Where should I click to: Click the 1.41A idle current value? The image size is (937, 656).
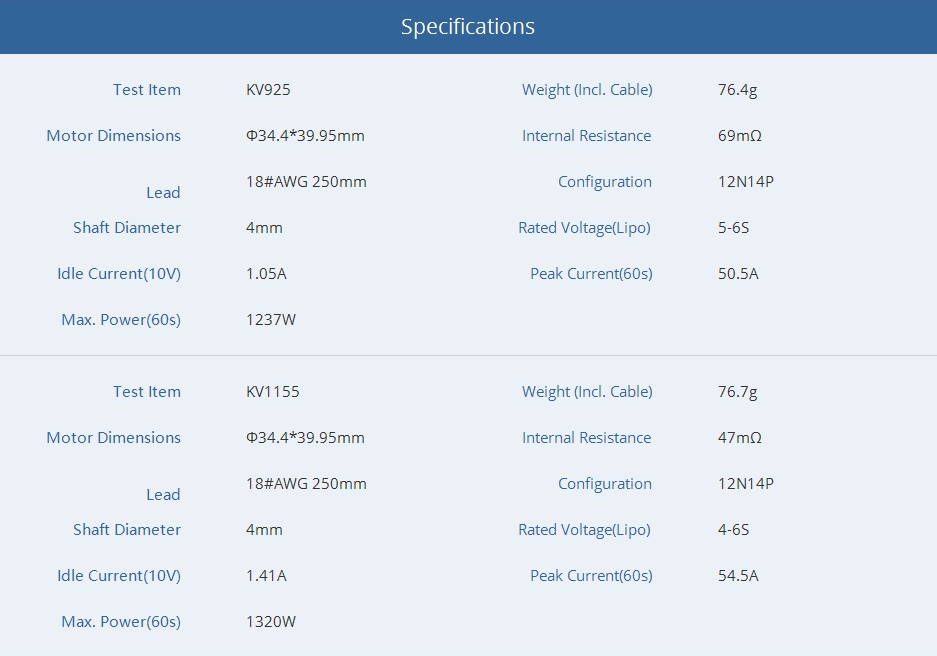(x=266, y=576)
